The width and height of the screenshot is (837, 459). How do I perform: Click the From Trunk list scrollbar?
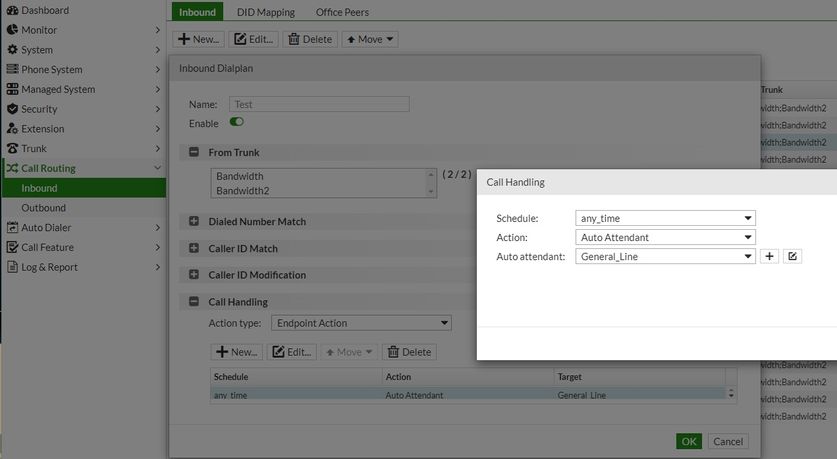[x=431, y=183]
